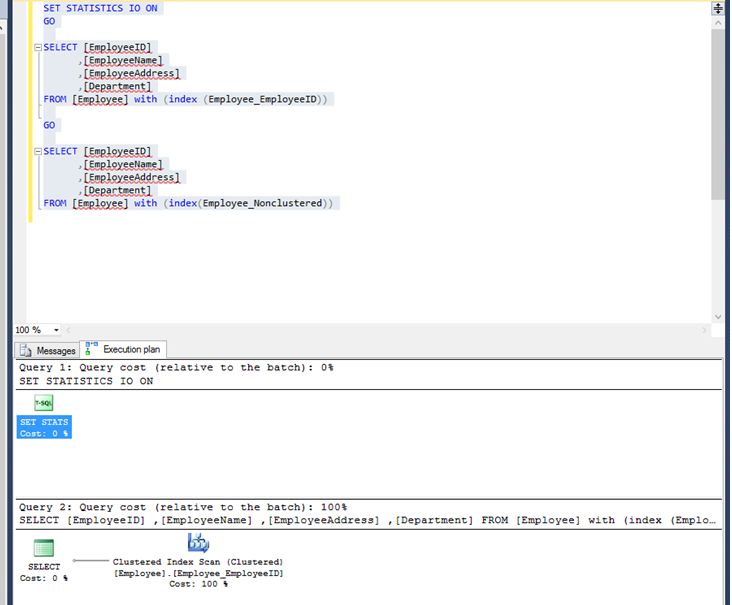Click the editor scrollbar down arrow
732x605 pixels.
pyautogui.click(x=718, y=317)
